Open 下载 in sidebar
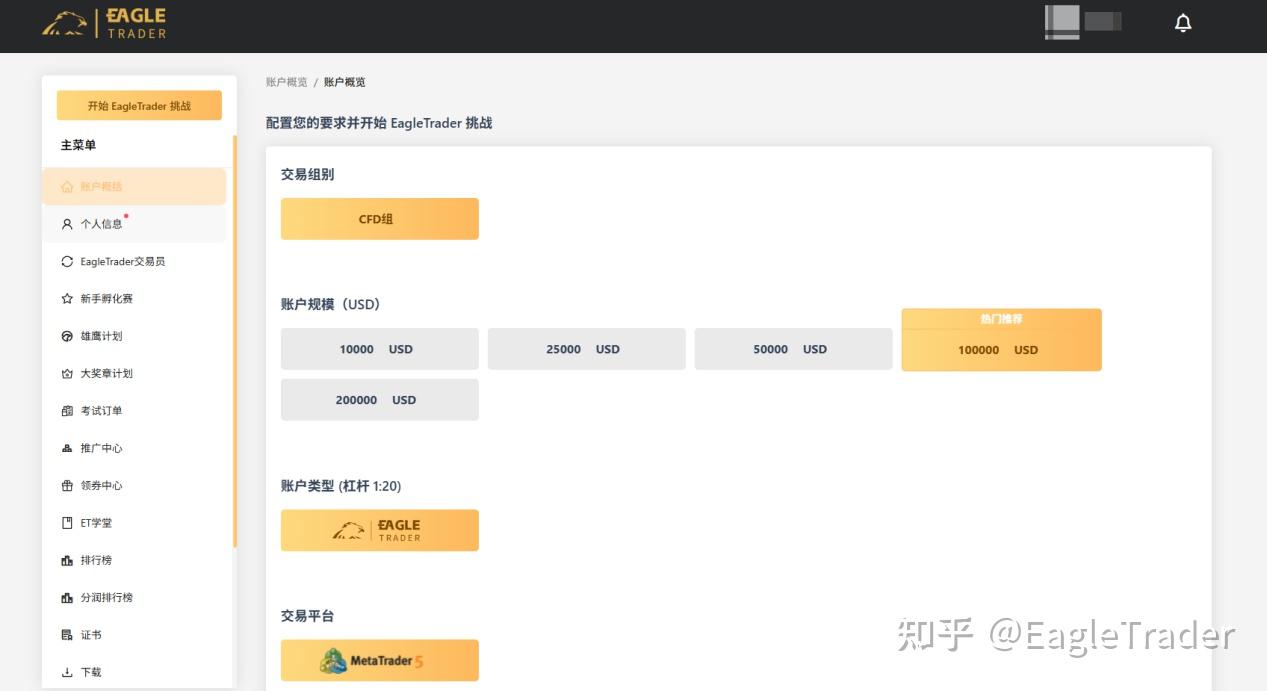Viewport: 1267px width, 691px height. (x=134, y=672)
